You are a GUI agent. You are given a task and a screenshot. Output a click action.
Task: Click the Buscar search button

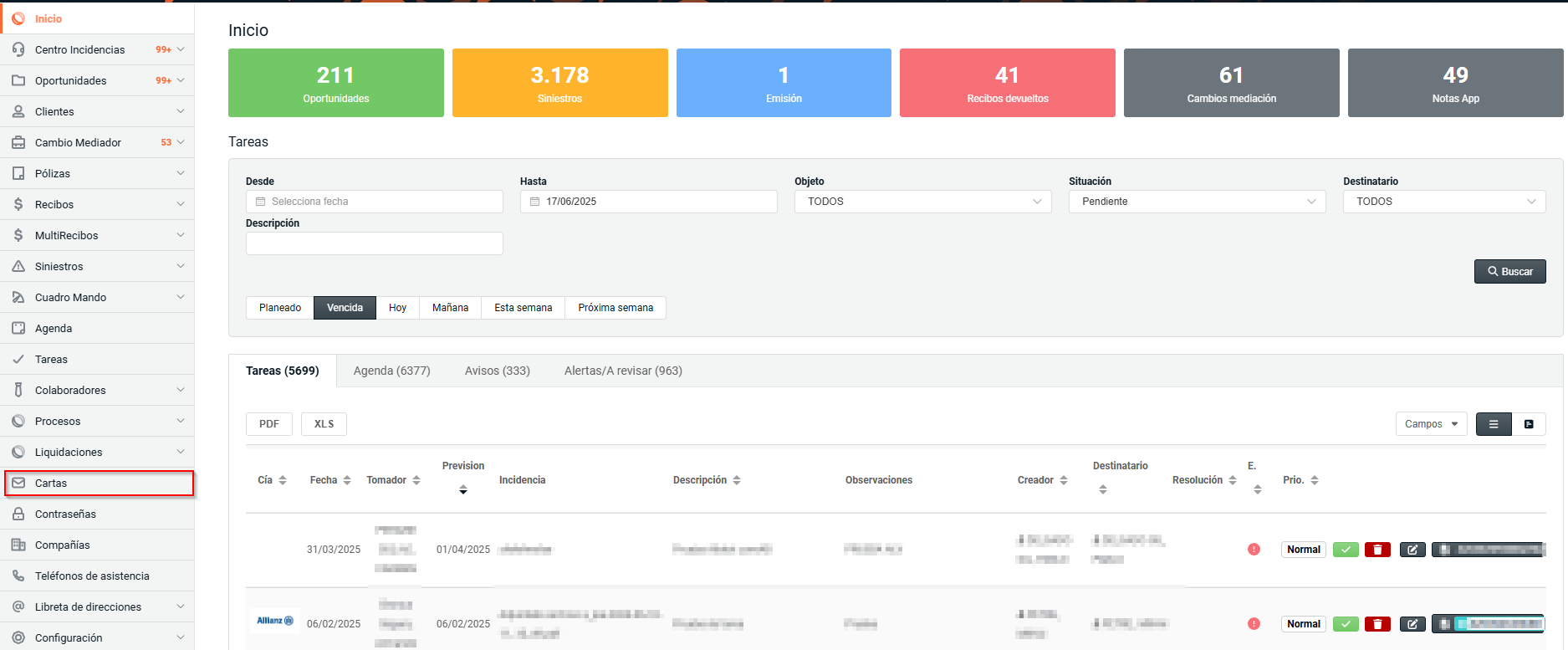click(1509, 271)
